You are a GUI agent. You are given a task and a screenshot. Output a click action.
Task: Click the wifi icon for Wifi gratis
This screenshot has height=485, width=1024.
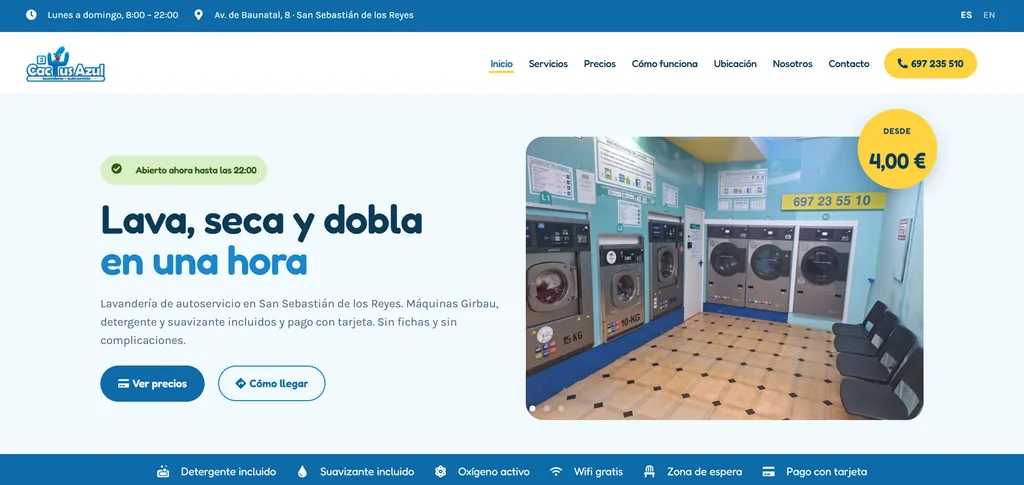556,471
